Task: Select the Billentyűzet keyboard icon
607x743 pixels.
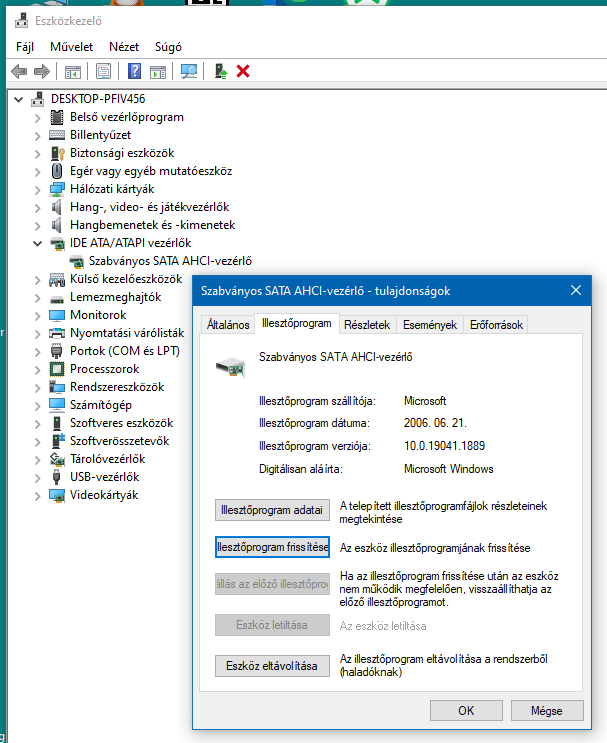Action: coord(57,135)
